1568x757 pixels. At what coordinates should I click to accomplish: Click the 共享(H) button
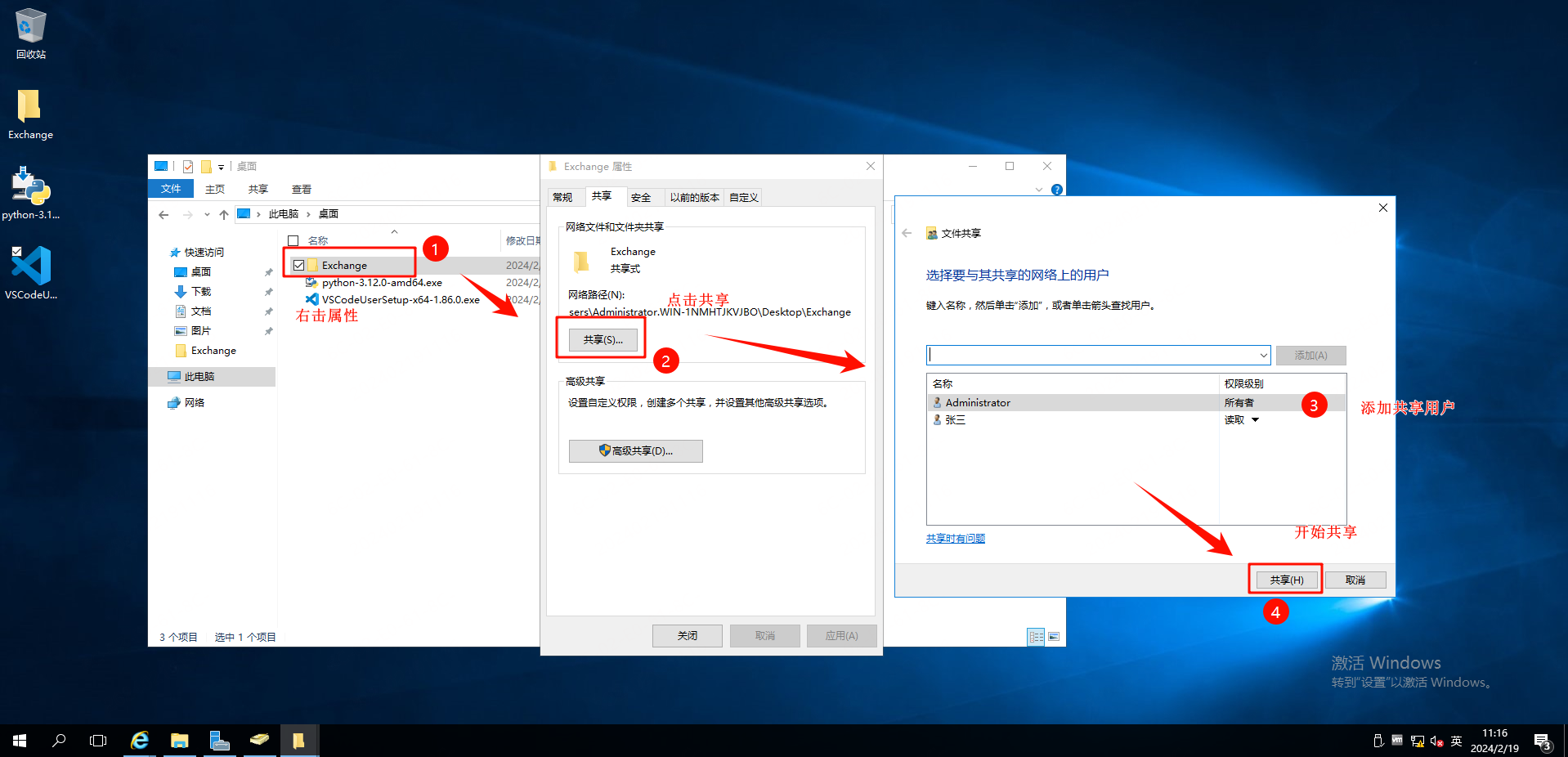click(x=1286, y=580)
